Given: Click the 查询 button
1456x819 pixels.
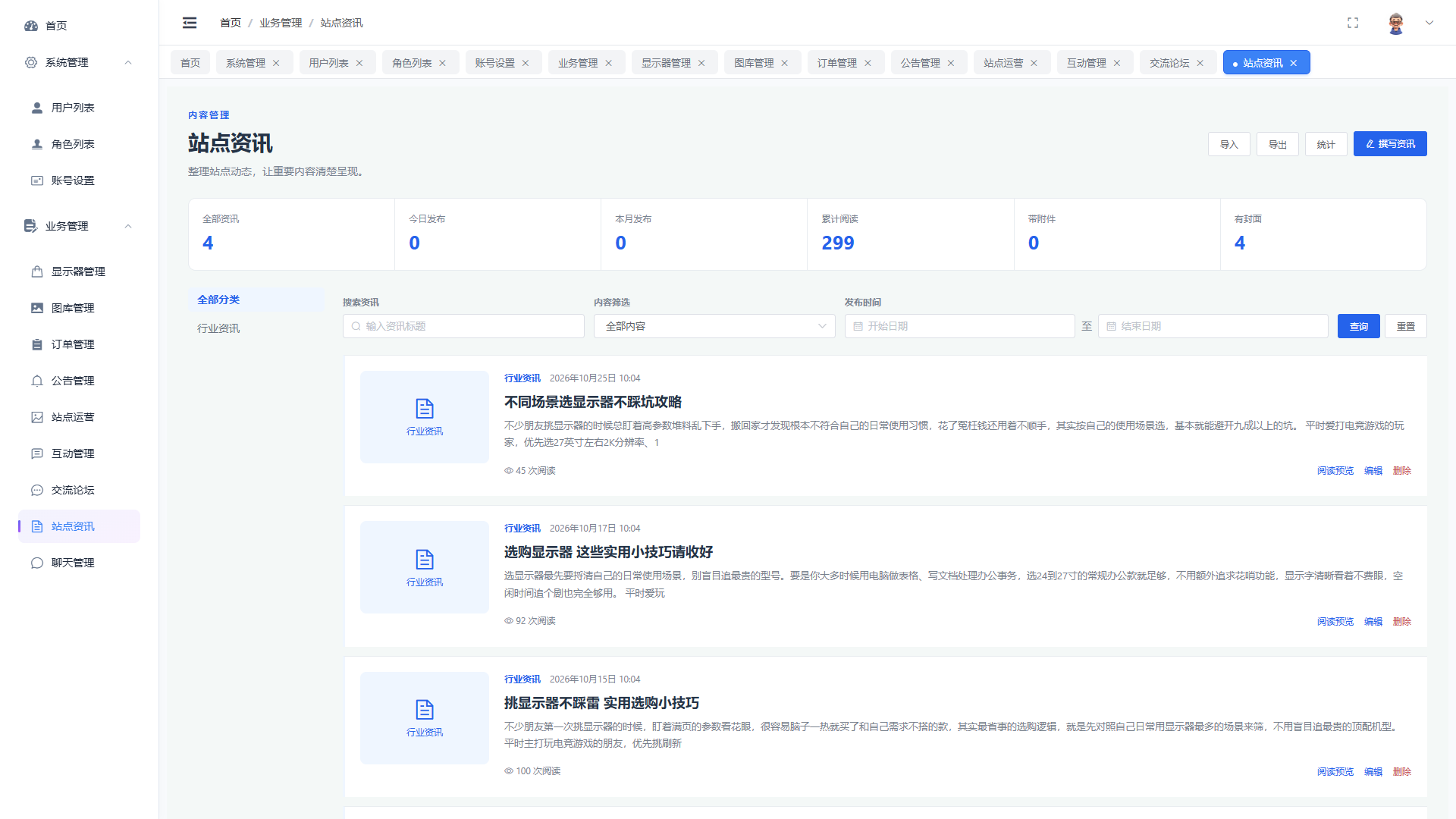Looking at the screenshot, I should point(1358,326).
